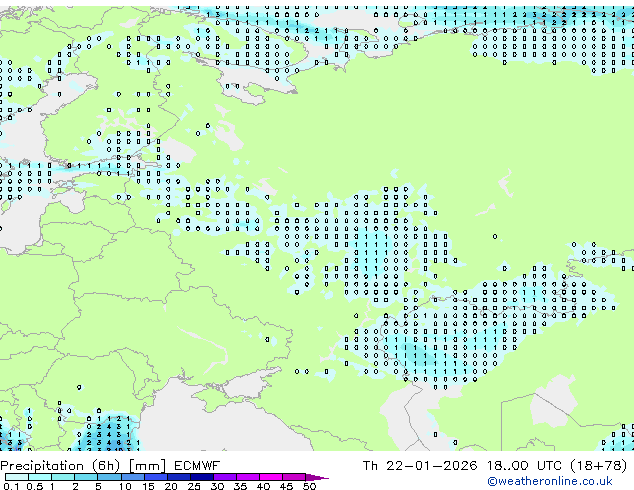Click the 'ECMWF' model label

[x=197, y=466]
